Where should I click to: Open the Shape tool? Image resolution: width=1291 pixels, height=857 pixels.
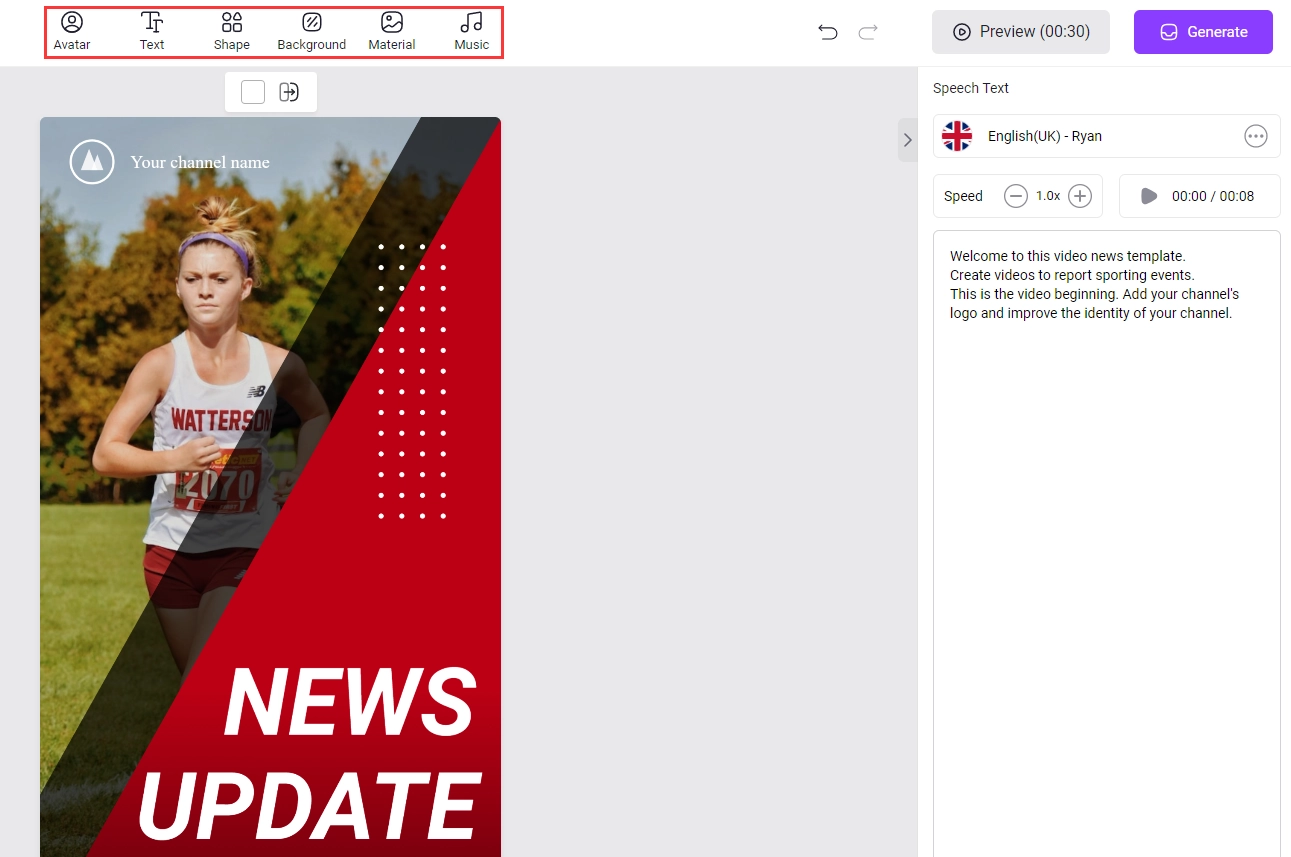click(x=232, y=31)
